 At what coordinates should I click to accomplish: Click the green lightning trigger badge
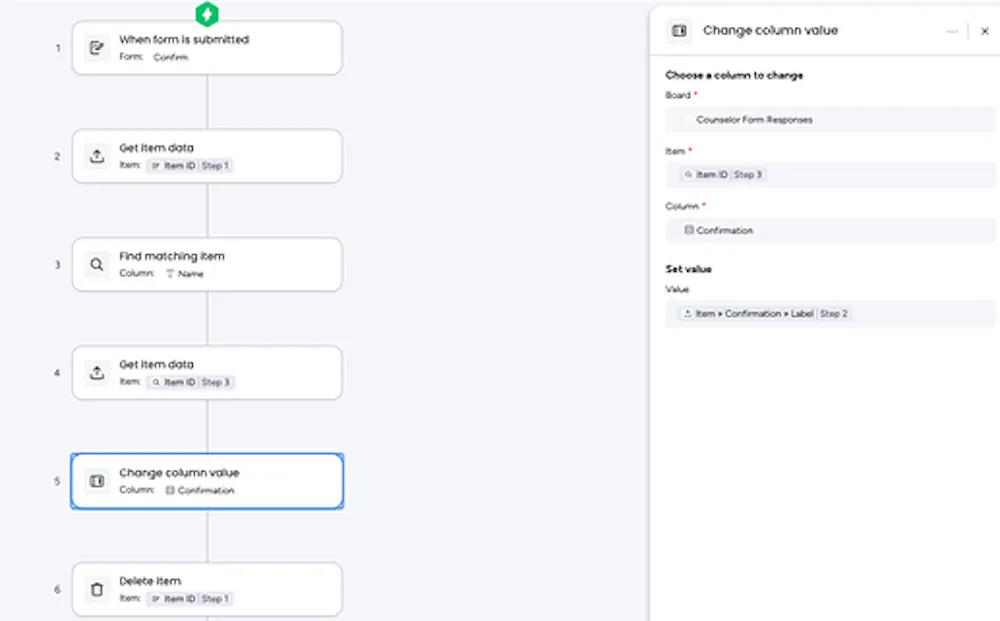click(207, 14)
